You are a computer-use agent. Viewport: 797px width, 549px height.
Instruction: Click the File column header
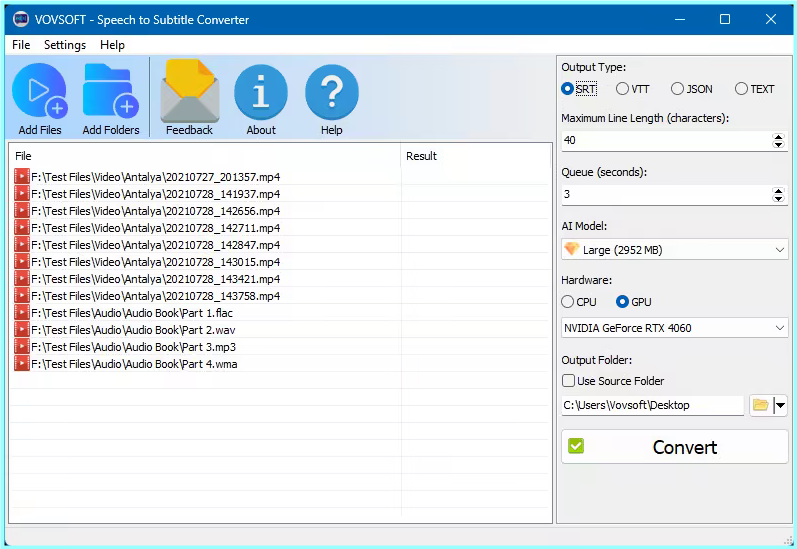coord(205,156)
